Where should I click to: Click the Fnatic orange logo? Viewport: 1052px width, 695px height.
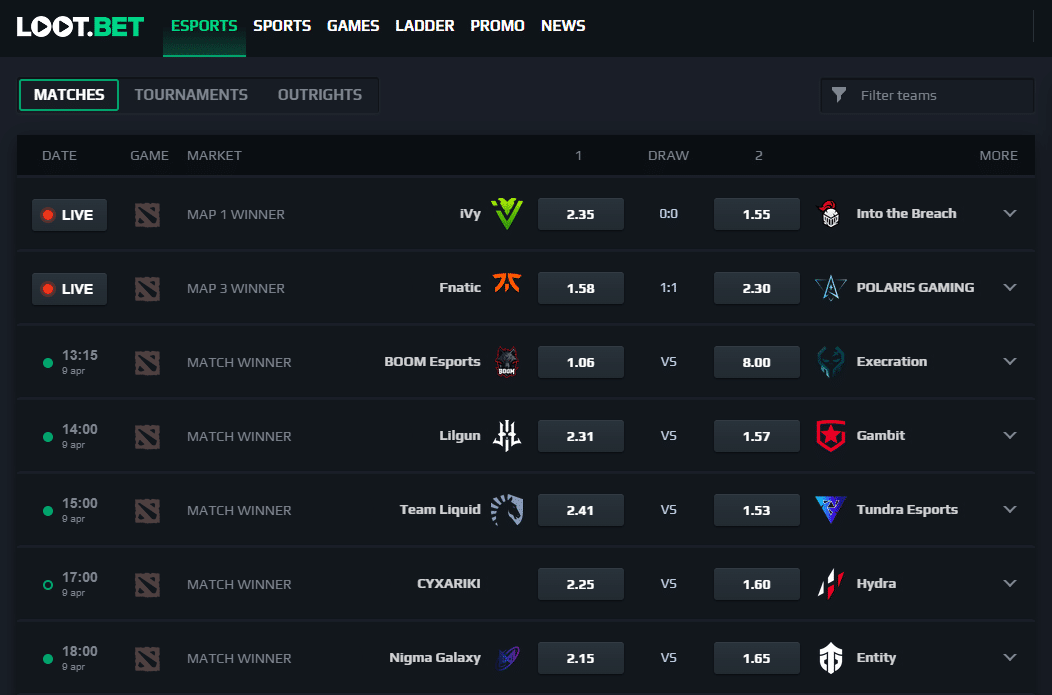pos(507,283)
